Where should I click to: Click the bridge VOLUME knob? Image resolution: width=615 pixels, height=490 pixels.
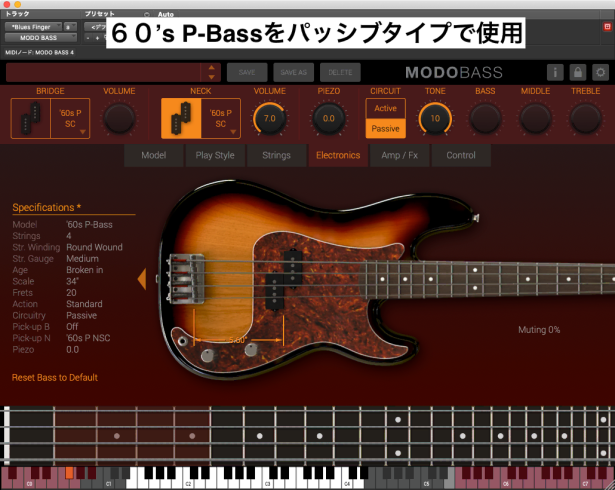119,118
